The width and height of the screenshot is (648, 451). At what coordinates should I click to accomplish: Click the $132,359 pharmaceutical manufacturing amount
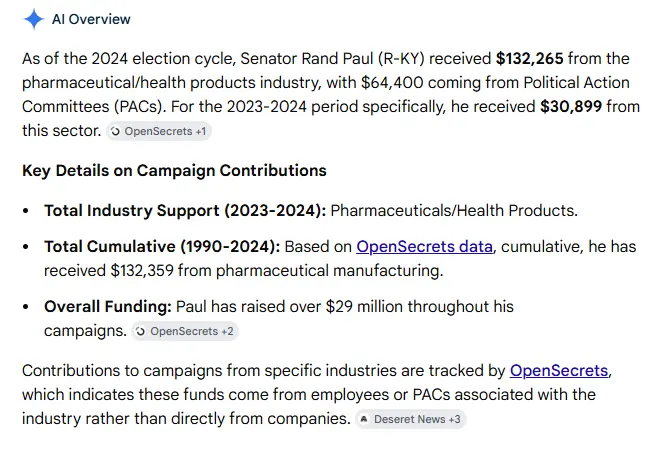pyautogui.click(x=142, y=270)
